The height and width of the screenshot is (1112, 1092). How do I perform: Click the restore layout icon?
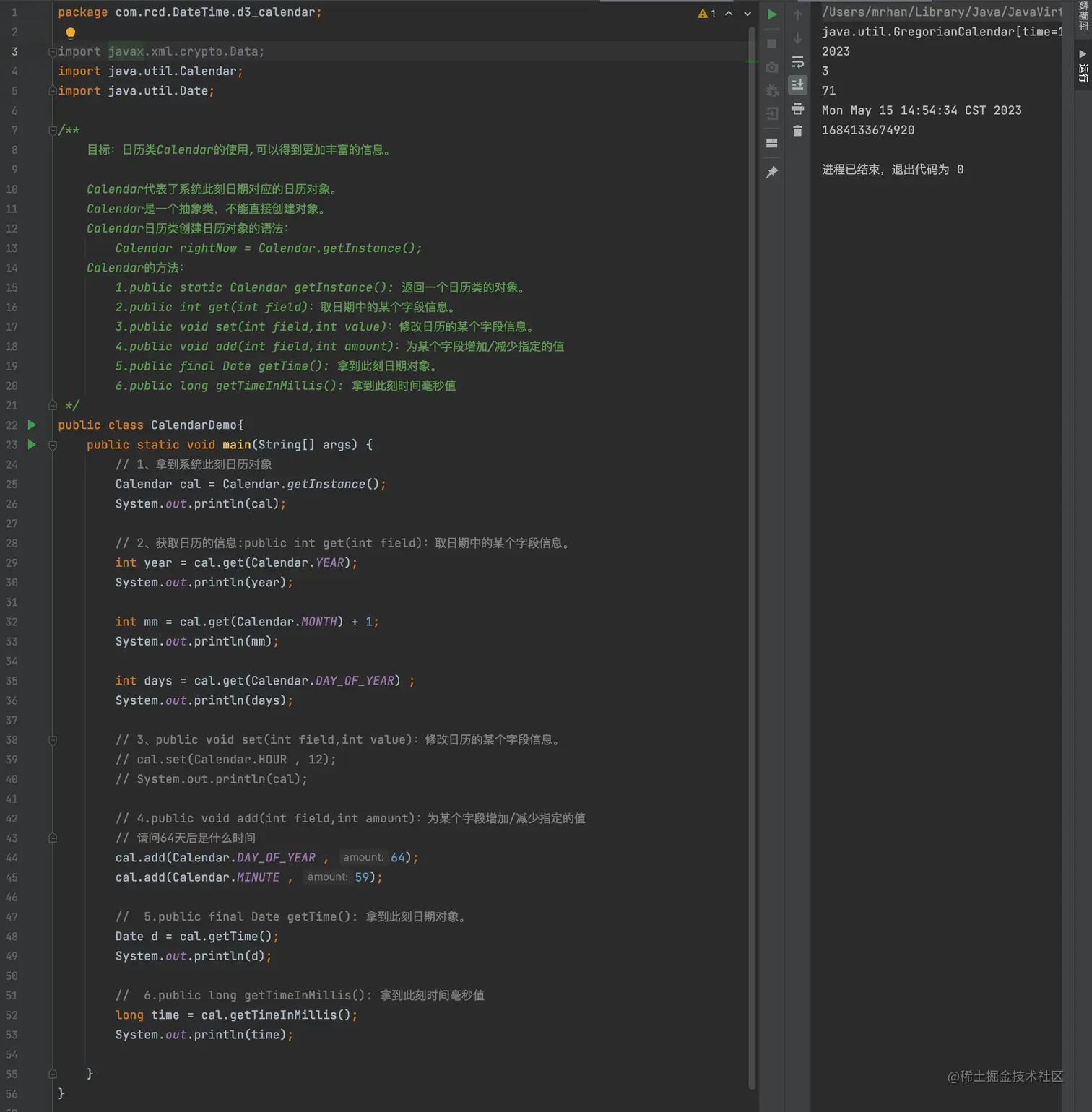click(772, 143)
